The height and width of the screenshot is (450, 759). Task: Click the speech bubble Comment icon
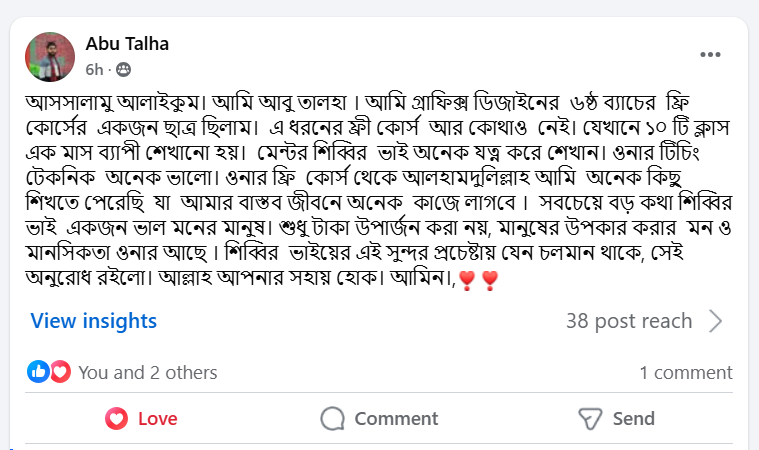[332, 418]
